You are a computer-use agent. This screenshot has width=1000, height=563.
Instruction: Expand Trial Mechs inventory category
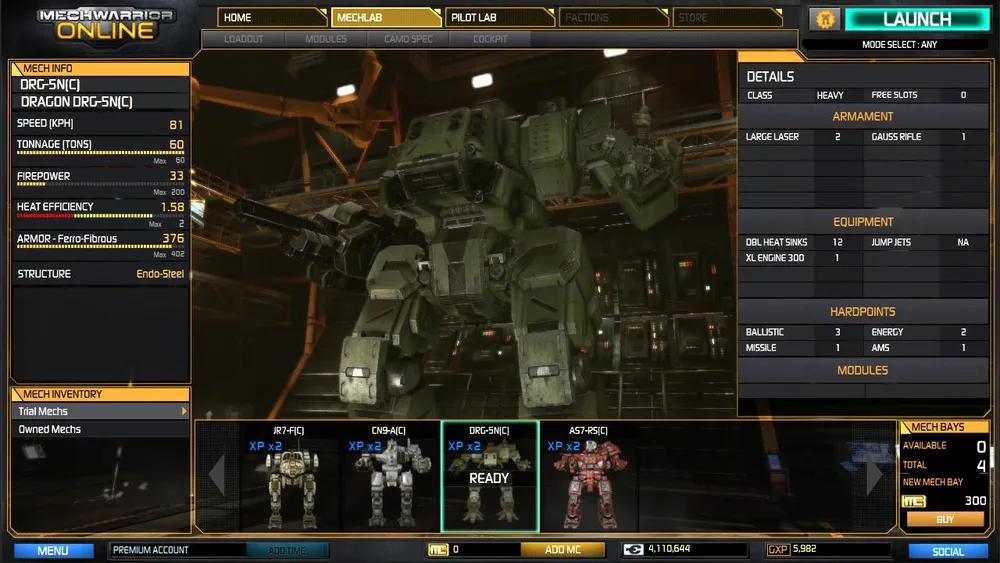(100, 411)
